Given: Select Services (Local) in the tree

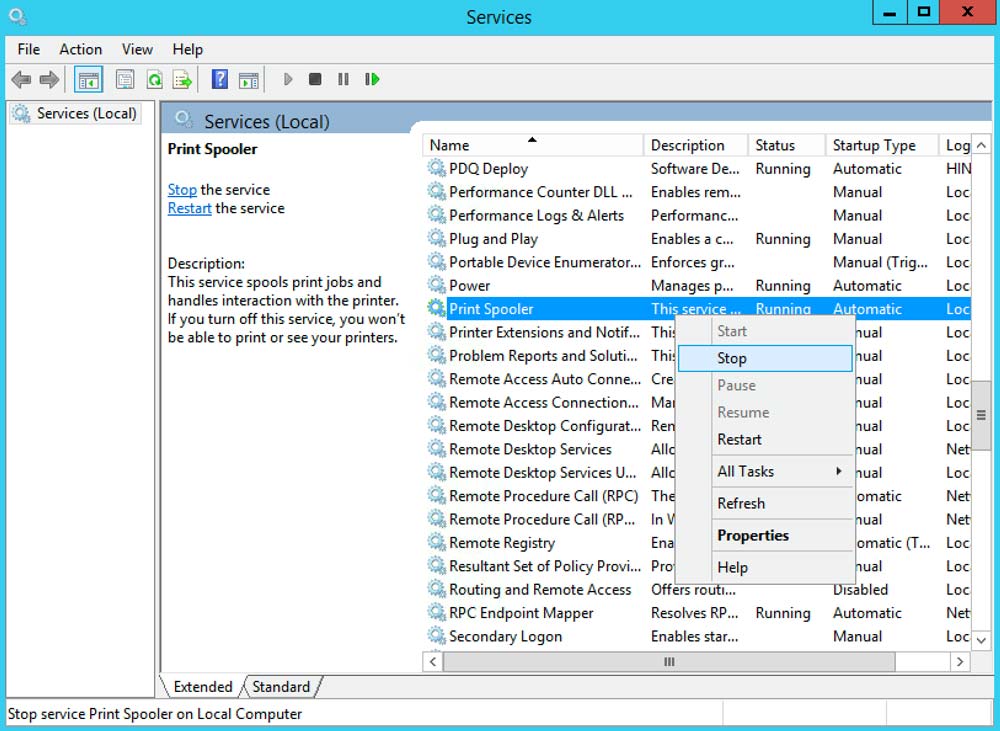Looking at the screenshot, I should (x=86, y=114).
